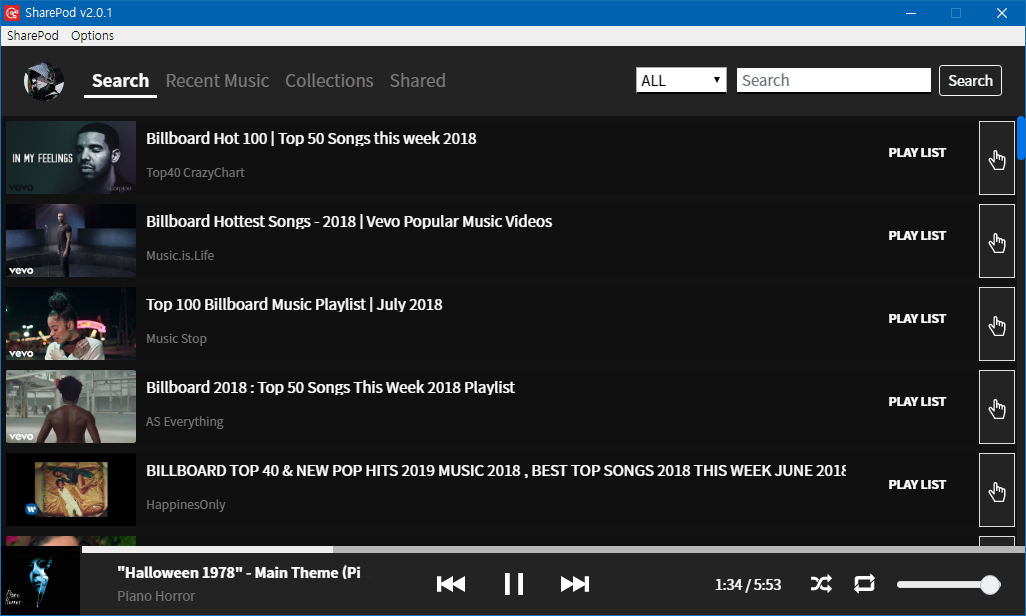
Task: Click now-playing artist 'Piano Horror'
Action: pyautogui.click(x=156, y=596)
